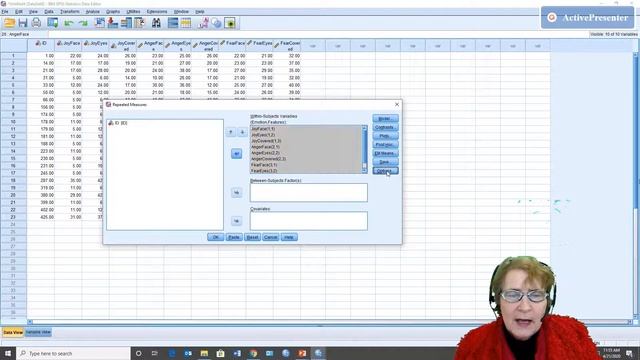
Task: Click the Use variable sets icon
Action: 216,23
